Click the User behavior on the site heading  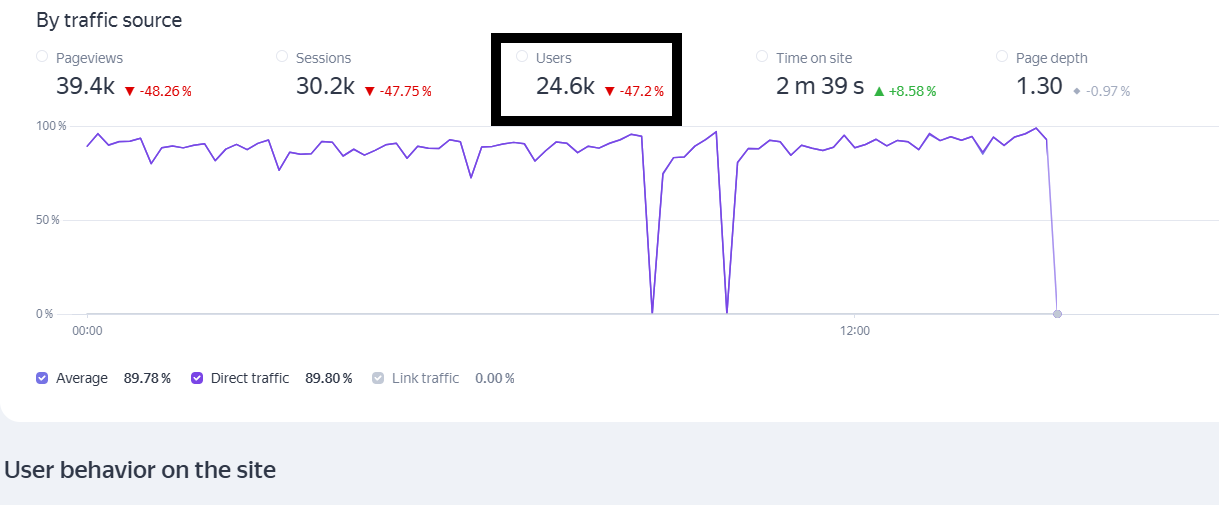pyautogui.click(x=140, y=469)
